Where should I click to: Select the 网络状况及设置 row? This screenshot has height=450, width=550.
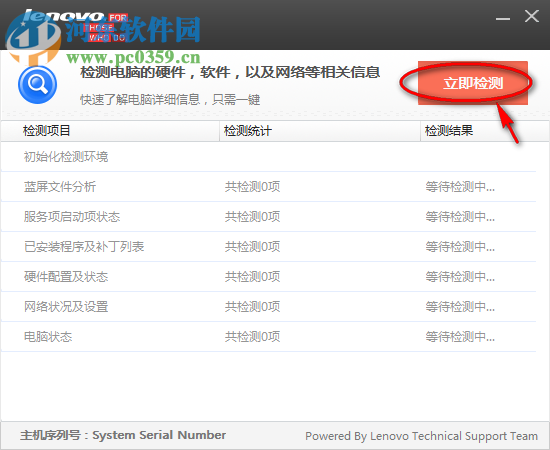pos(269,307)
